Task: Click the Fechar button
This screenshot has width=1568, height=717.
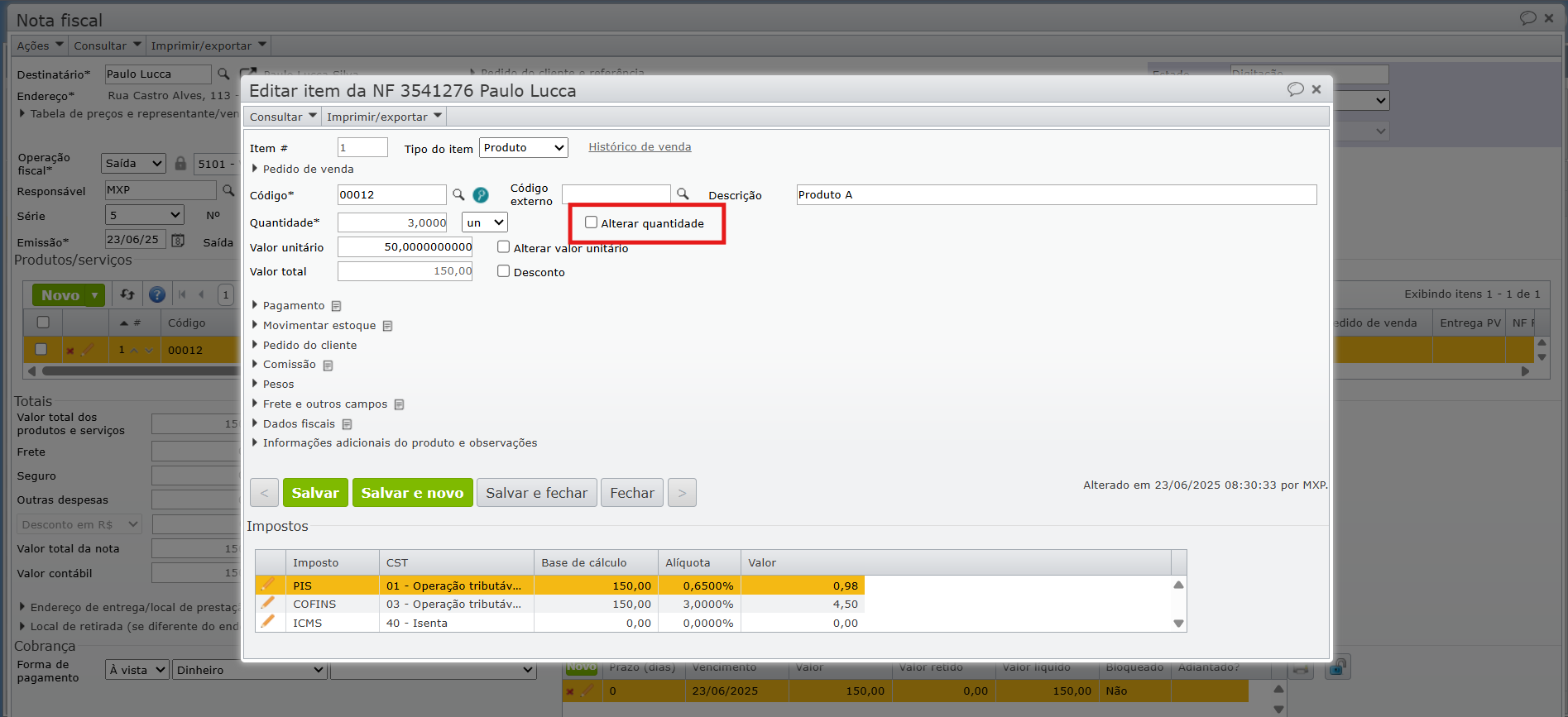Action: point(632,493)
